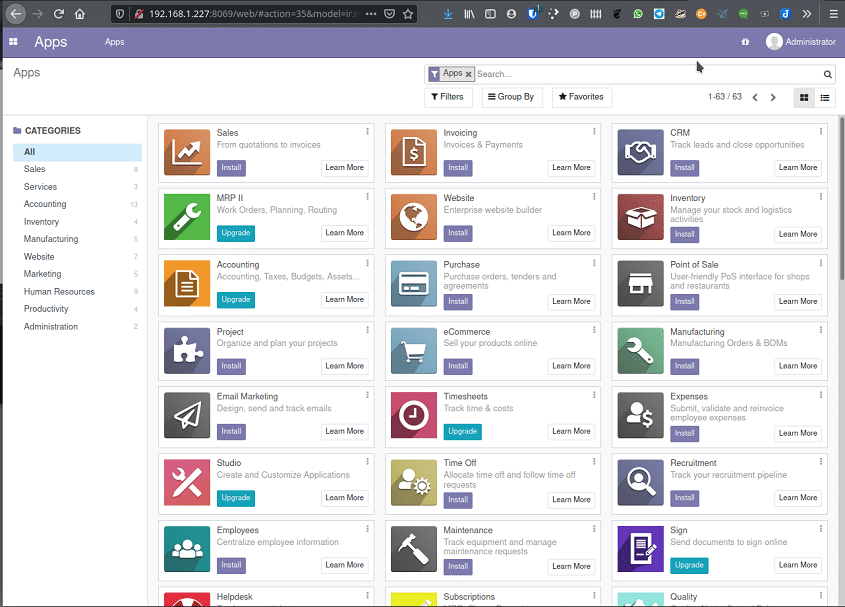The height and width of the screenshot is (607, 845).
Task: Select the All category
Action: pyautogui.click(x=78, y=152)
